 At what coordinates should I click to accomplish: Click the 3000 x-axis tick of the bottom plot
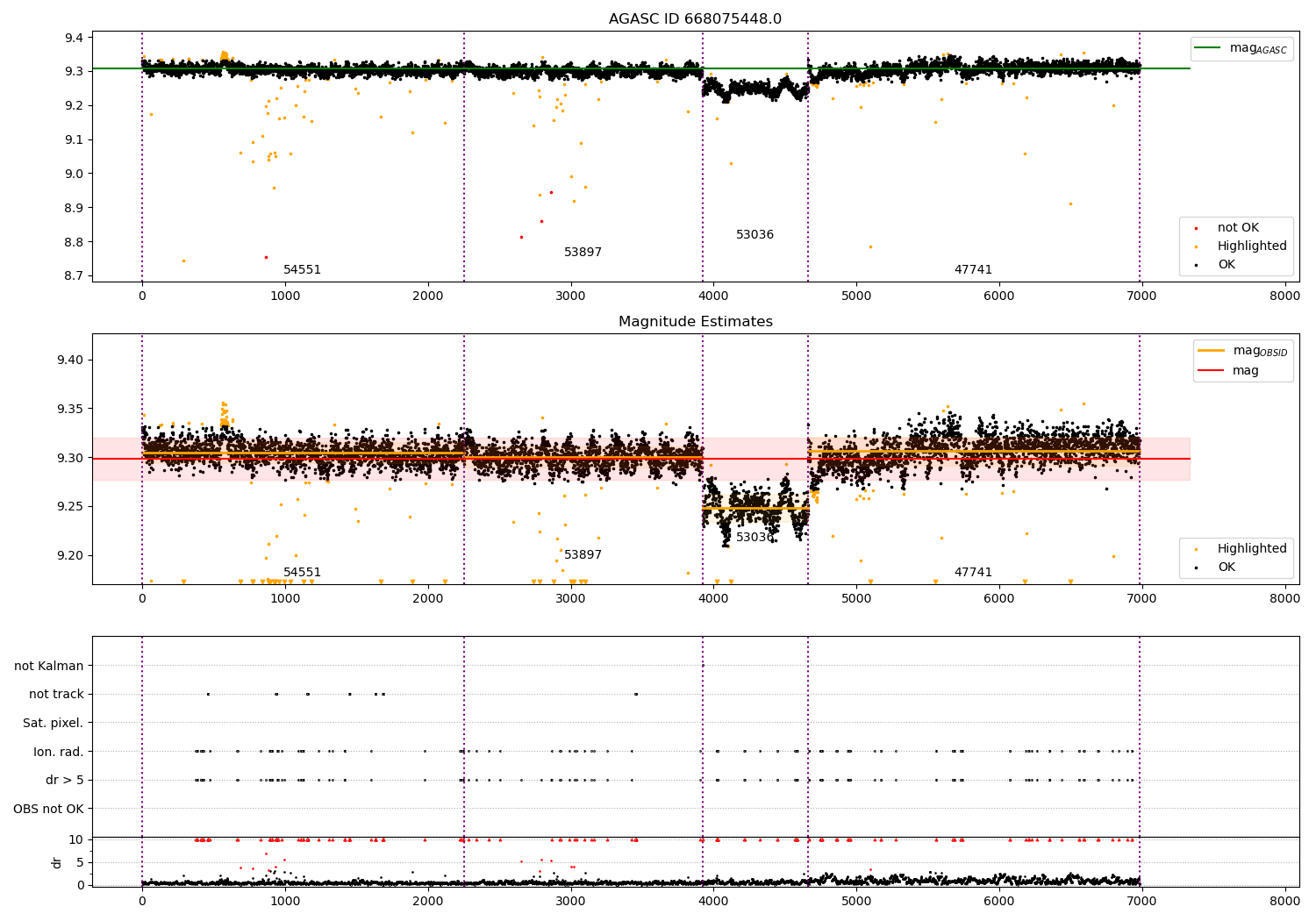[570, 901]
